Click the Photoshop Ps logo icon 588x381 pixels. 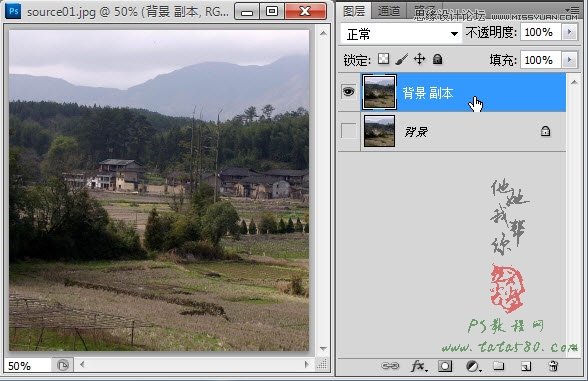coord(14,11)
